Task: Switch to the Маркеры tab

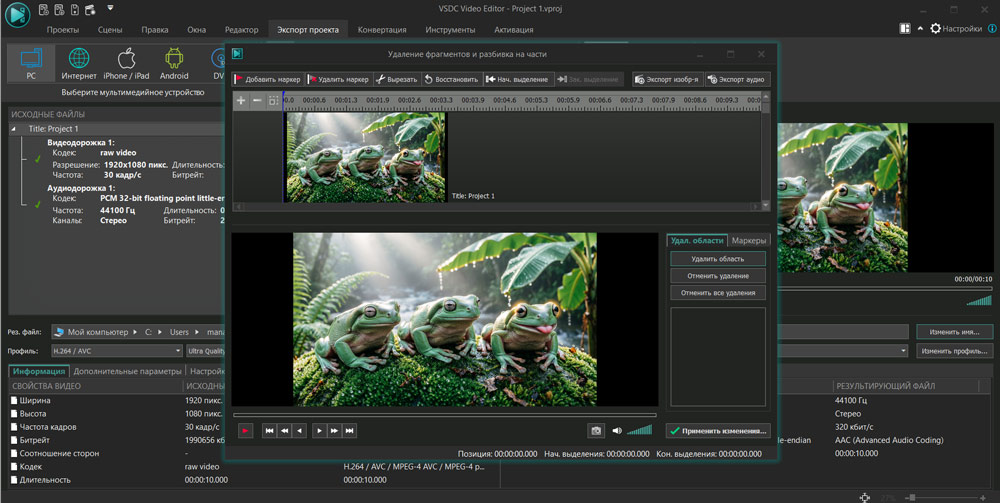Action: pos(749,241)
